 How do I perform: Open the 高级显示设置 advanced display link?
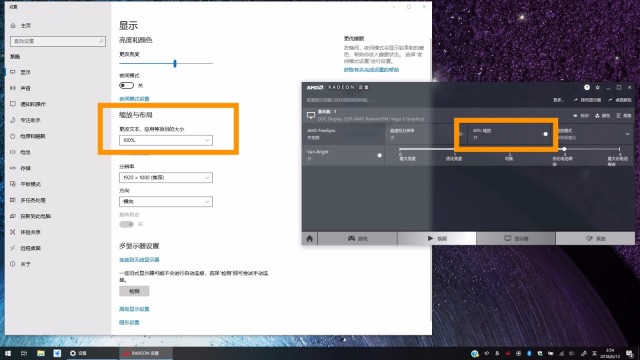(x=134, y=309)
